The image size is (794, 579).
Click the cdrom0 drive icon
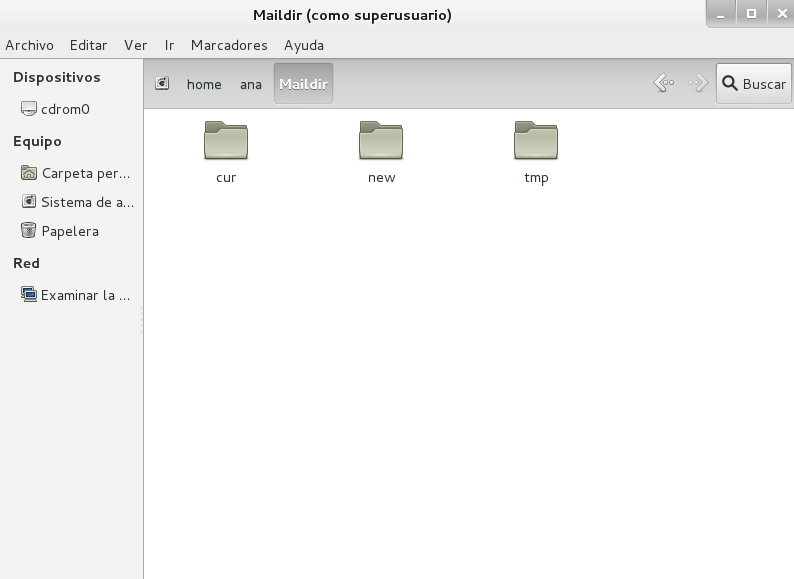pyautogui.click(x=29, y=108)
